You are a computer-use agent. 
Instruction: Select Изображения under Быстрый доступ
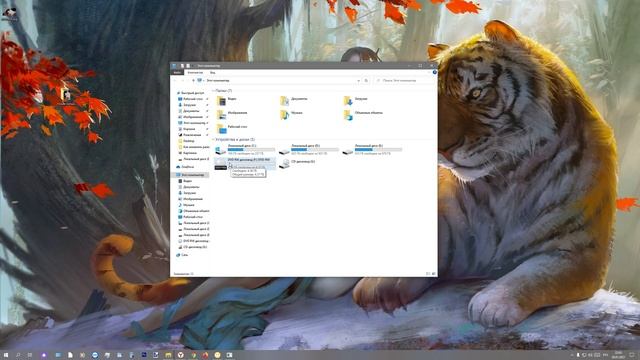pos(193,117)
